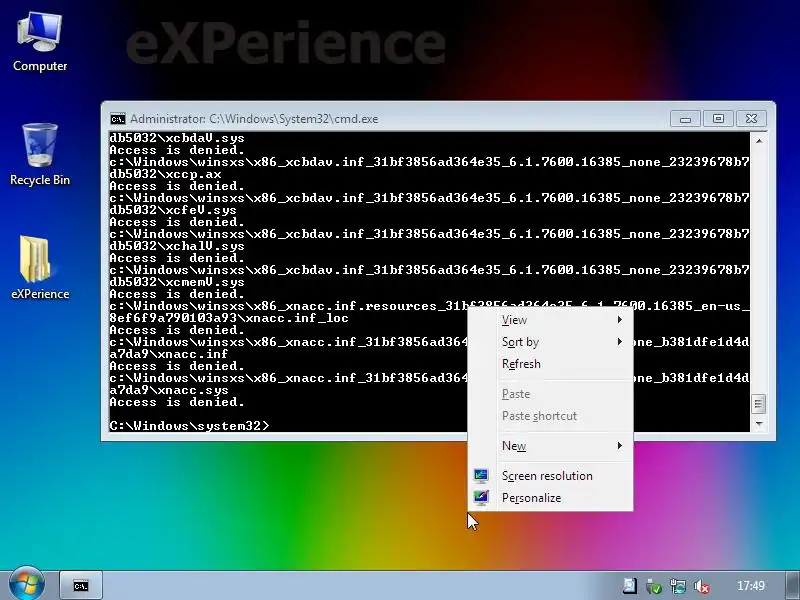Click the line a7da9\xnacc.inf

click(168, 354)
